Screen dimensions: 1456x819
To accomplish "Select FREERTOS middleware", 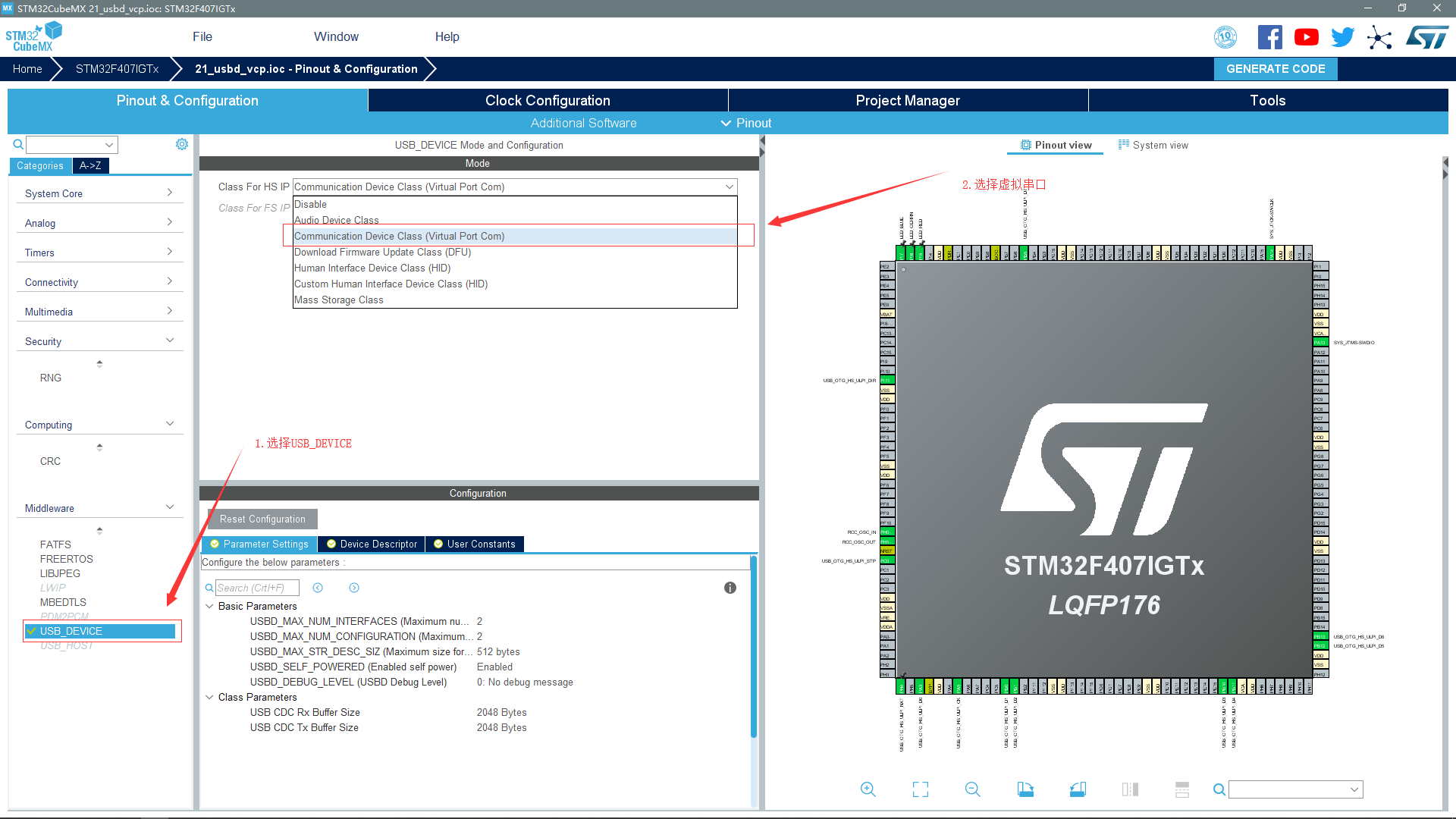I will [67, 559].
